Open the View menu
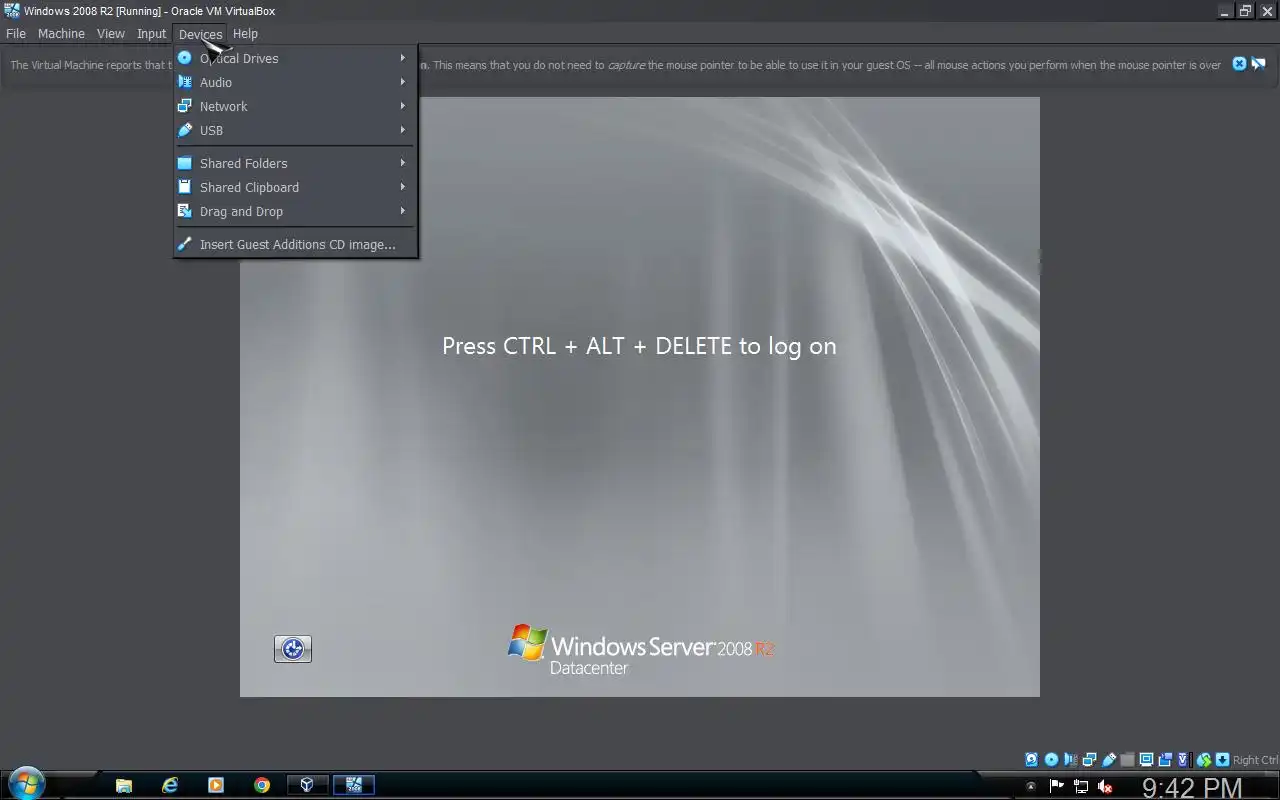Viewport: 1280px width, 800px height. pos(110,33)
